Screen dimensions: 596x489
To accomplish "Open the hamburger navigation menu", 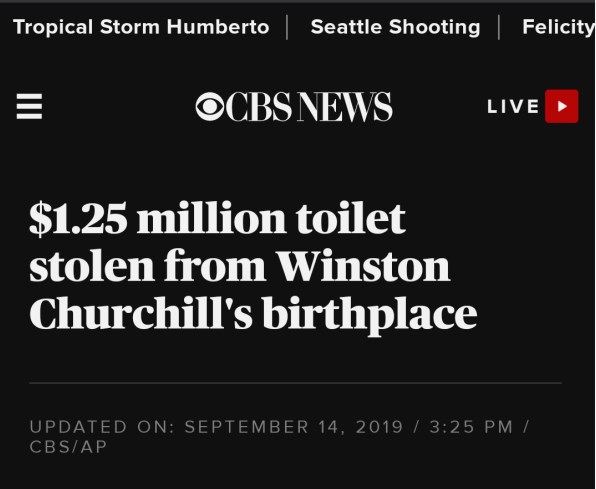I will click(x=29, y=106).
